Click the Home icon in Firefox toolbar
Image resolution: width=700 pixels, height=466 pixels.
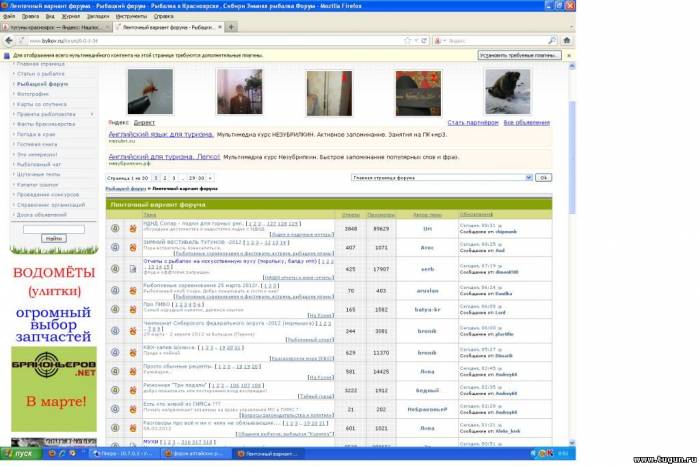point(567,41)
